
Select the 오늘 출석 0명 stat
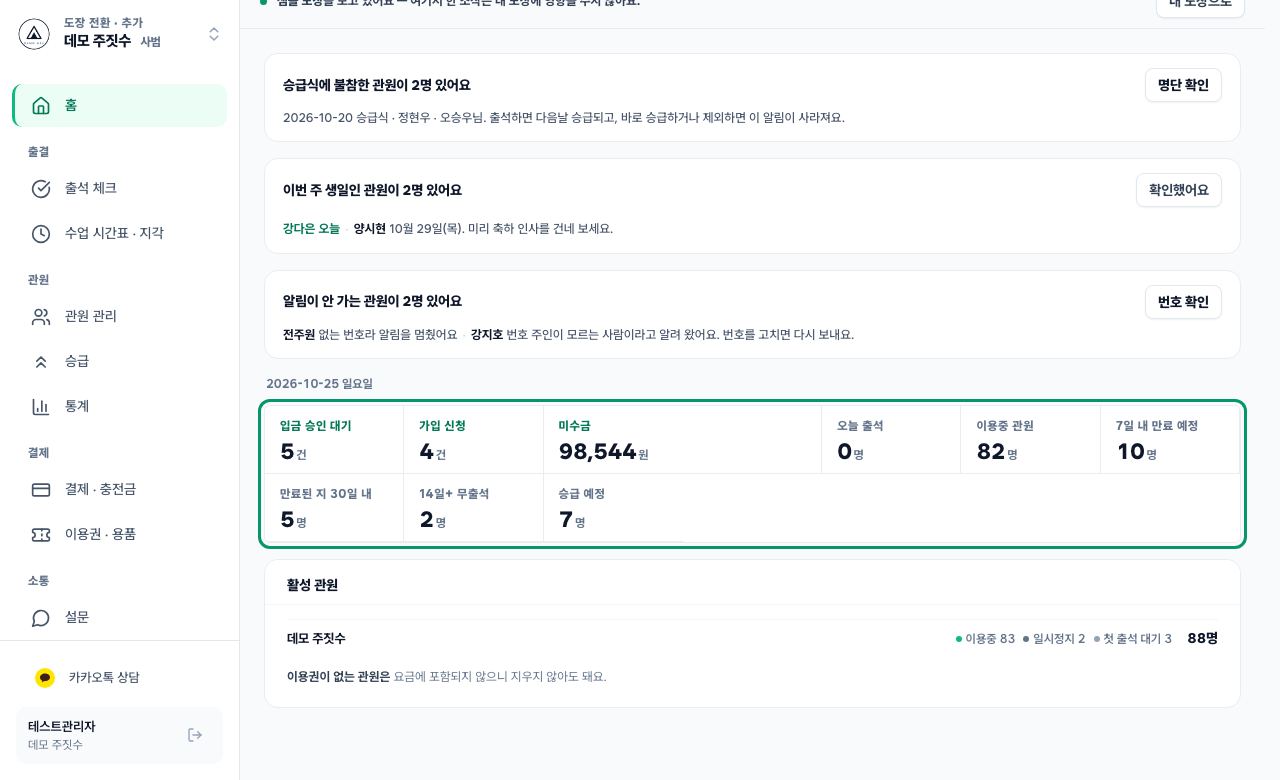tap(891, 439)
